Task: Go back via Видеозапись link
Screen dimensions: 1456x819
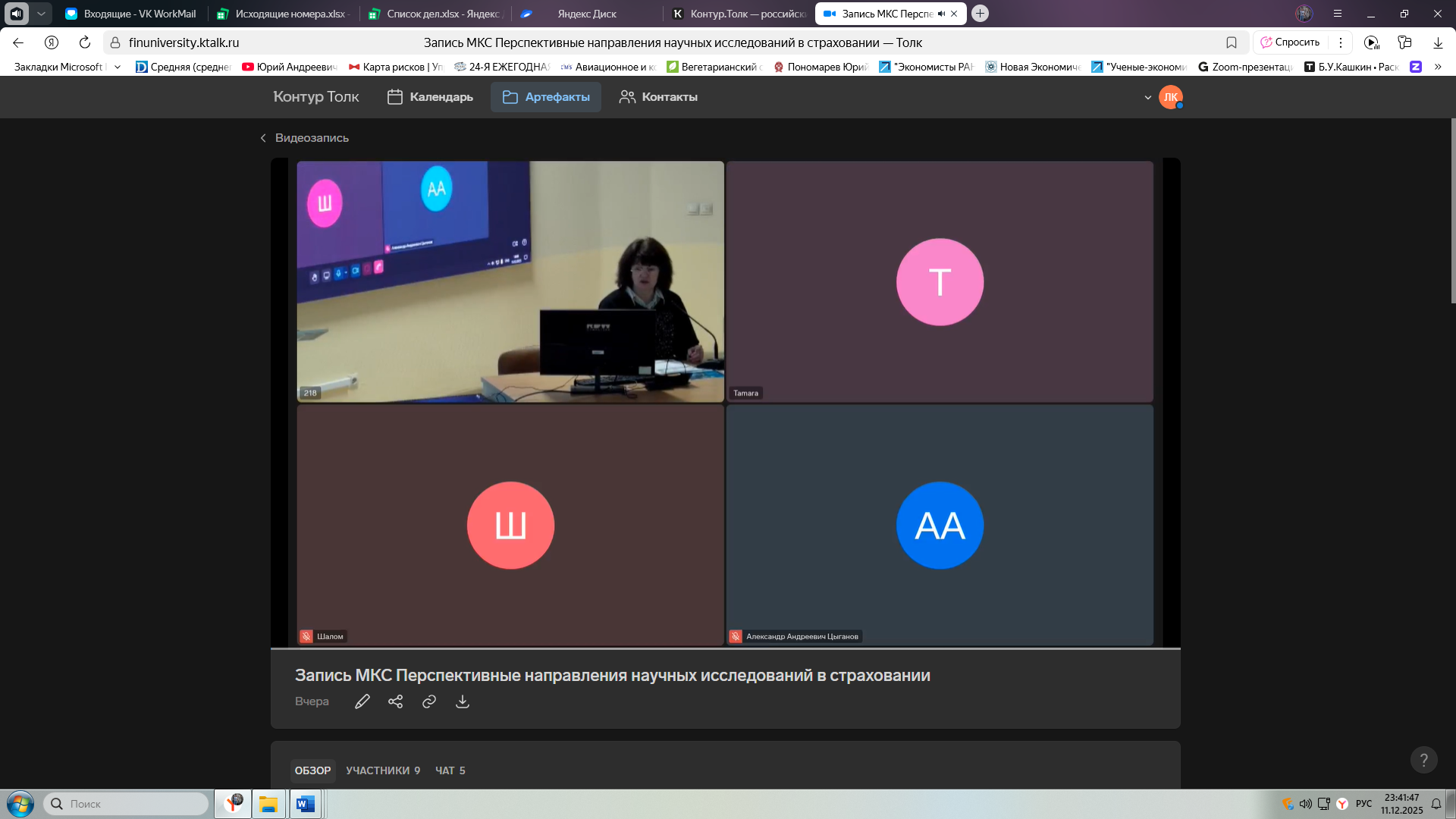Action: (305, 138)
